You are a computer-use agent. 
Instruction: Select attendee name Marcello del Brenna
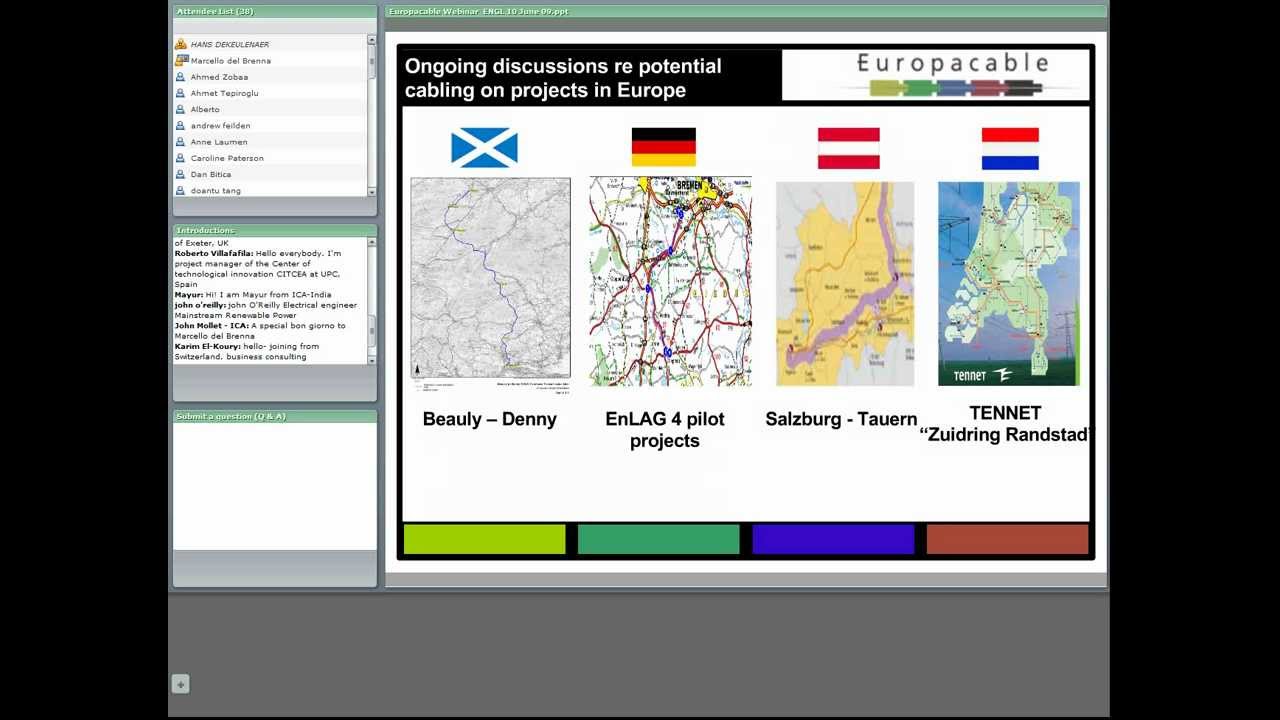pyautogui.click(x=230, y=60)
